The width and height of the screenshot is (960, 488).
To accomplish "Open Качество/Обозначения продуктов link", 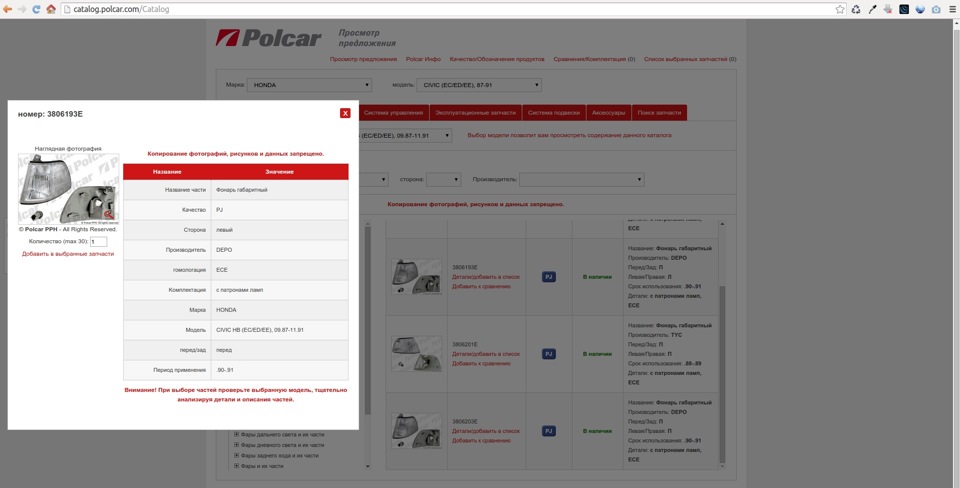I will tap(497, 59).
